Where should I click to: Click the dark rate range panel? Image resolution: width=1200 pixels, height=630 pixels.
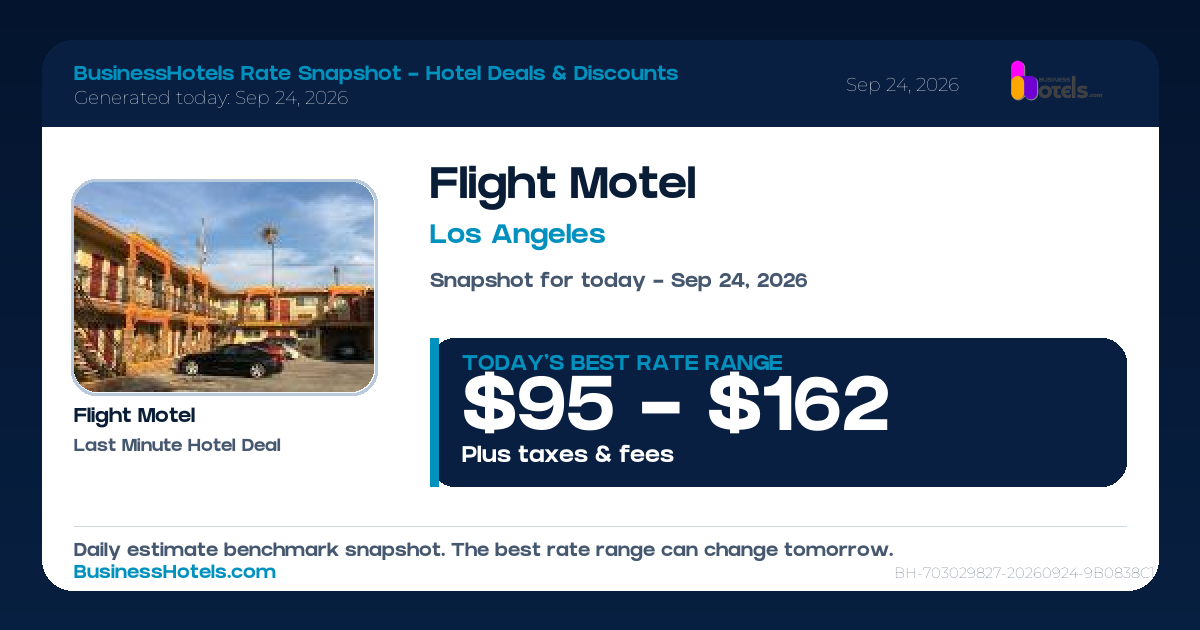click(x=783, y=412)
